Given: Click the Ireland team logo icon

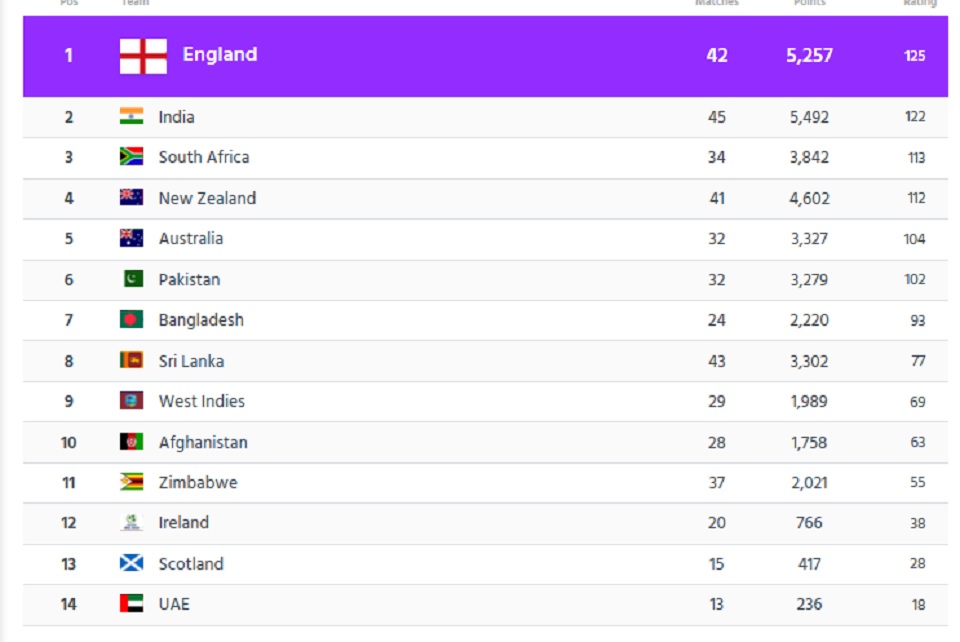Looking at the screenshot, I should 131,522.
